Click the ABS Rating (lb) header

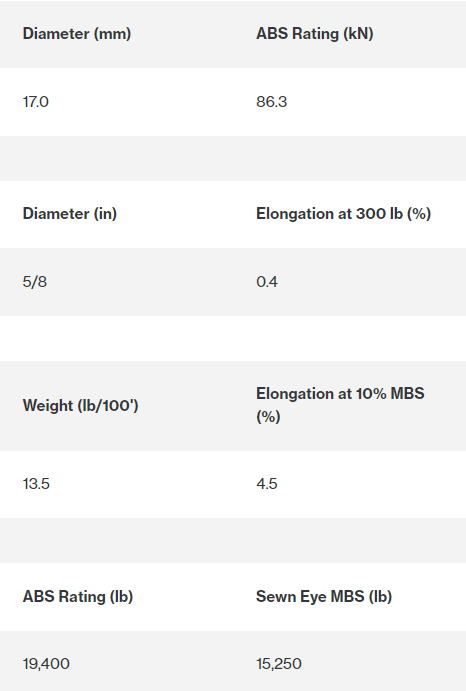pos(78,597)
